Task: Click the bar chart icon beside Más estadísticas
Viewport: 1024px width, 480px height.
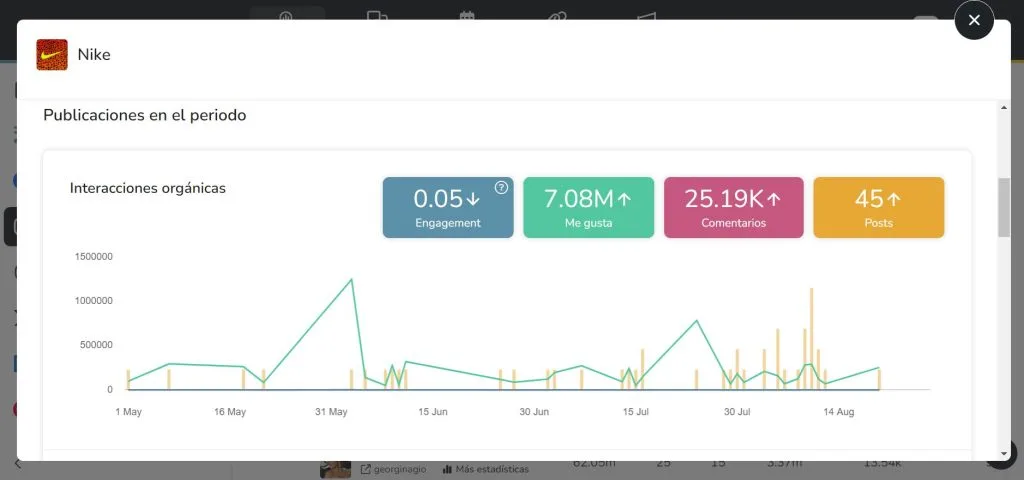Action: [x=448, y=469]
